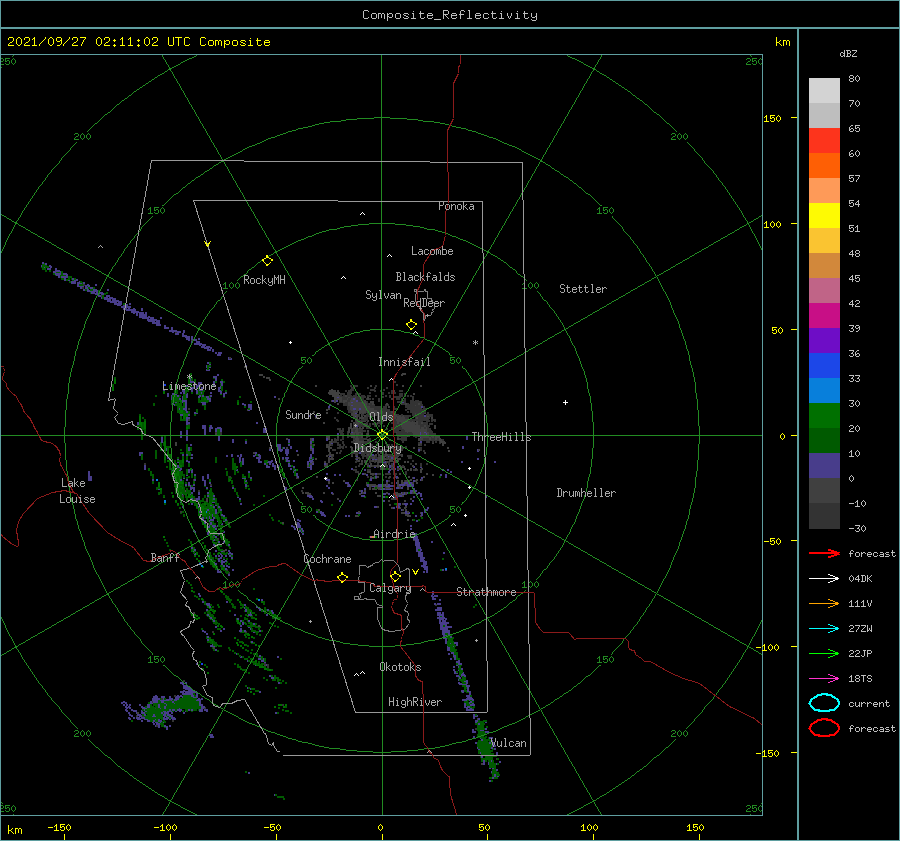
Task: Click the red forecast ellipse legend icon
Action: [824, 728]
